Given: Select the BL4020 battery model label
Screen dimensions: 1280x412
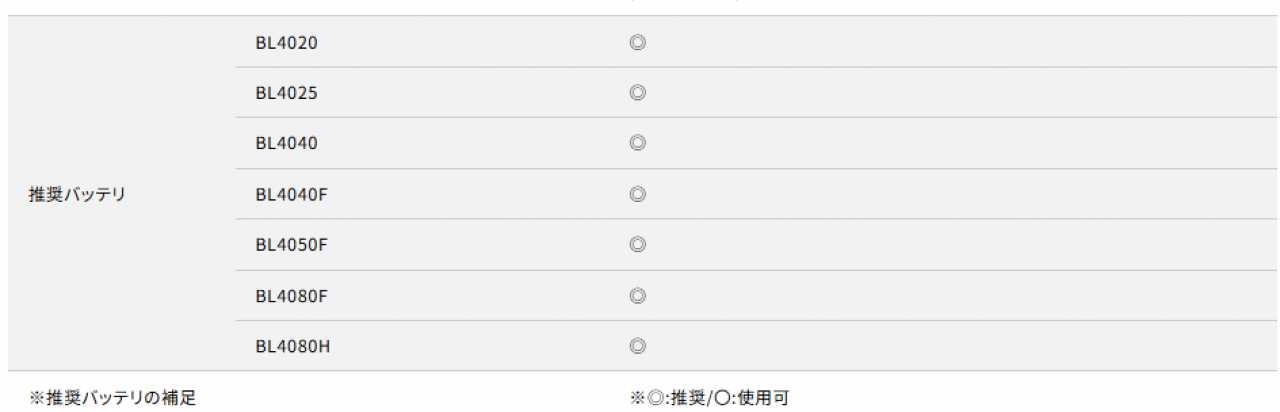Looking at the screenshot, I should click(x=286, y=42).
